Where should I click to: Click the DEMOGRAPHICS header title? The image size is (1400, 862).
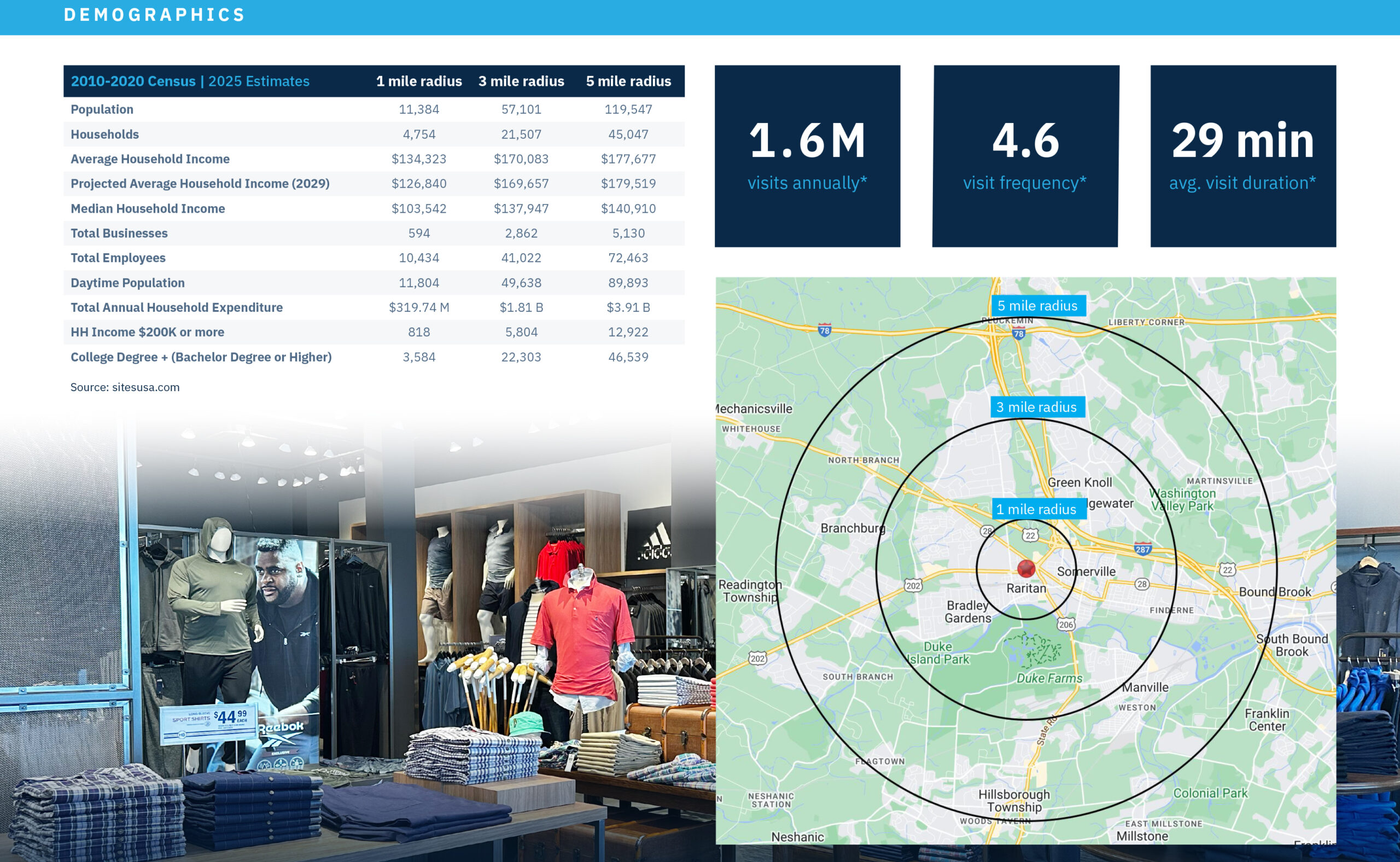(x=154, y=15)
